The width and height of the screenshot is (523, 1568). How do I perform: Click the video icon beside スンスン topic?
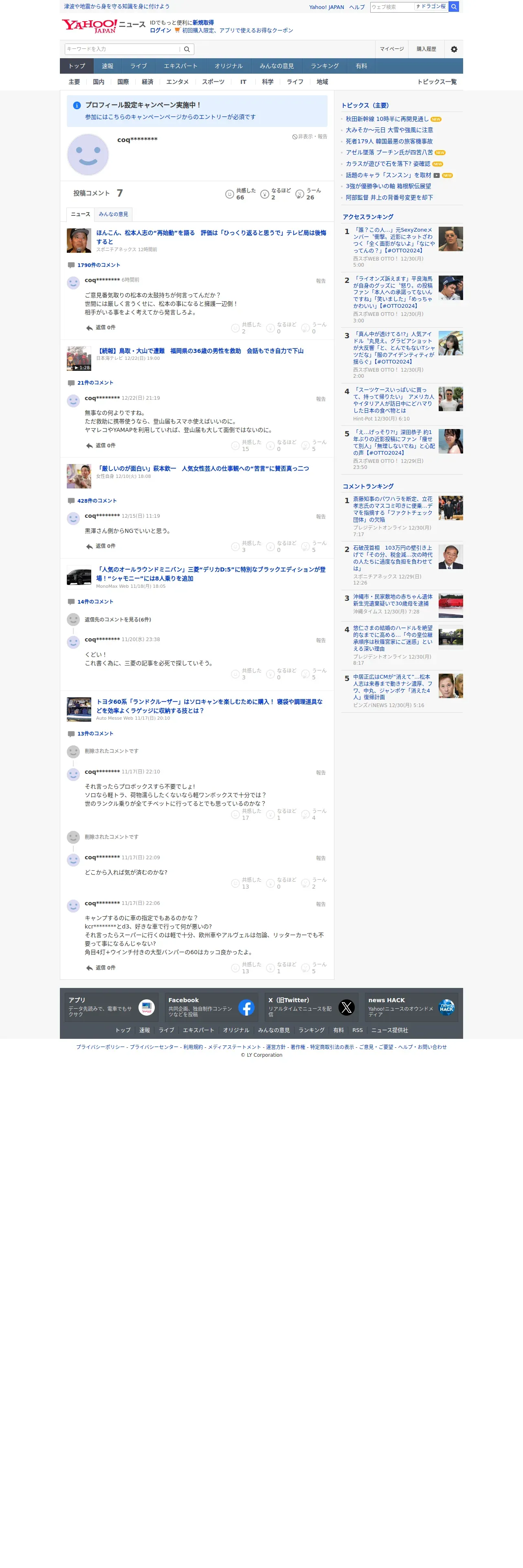point(437,175)
